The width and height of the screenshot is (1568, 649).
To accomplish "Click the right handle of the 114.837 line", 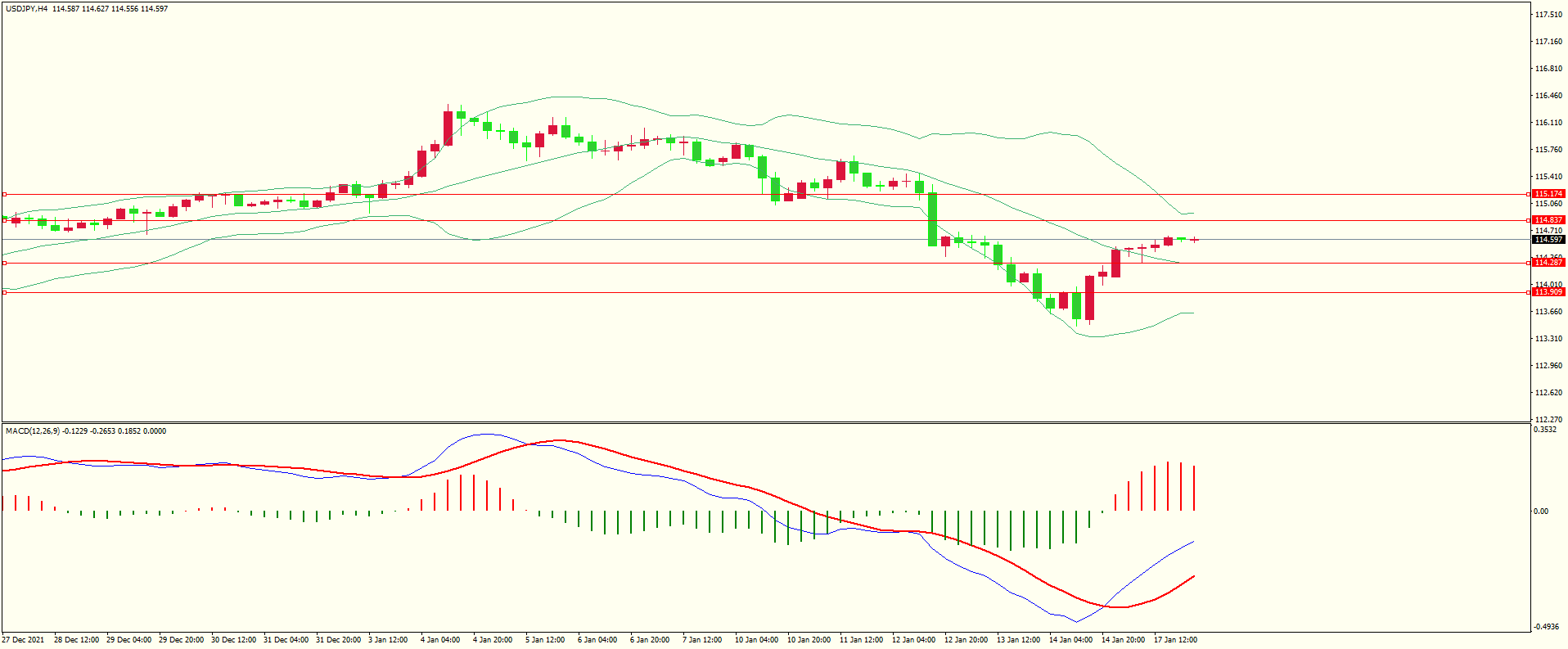I will [1530, 220].
